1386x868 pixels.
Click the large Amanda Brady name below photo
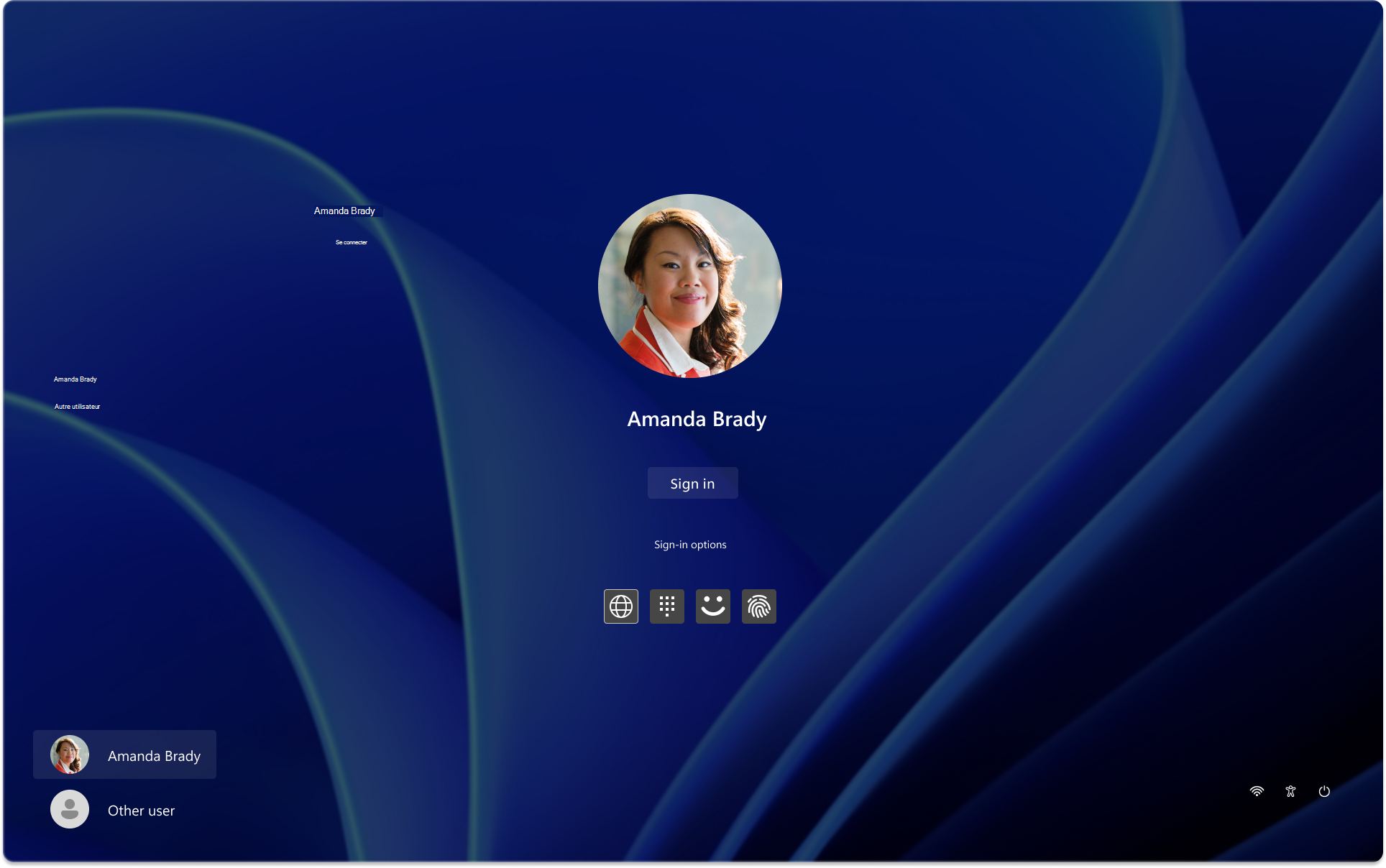click(697, 419)
